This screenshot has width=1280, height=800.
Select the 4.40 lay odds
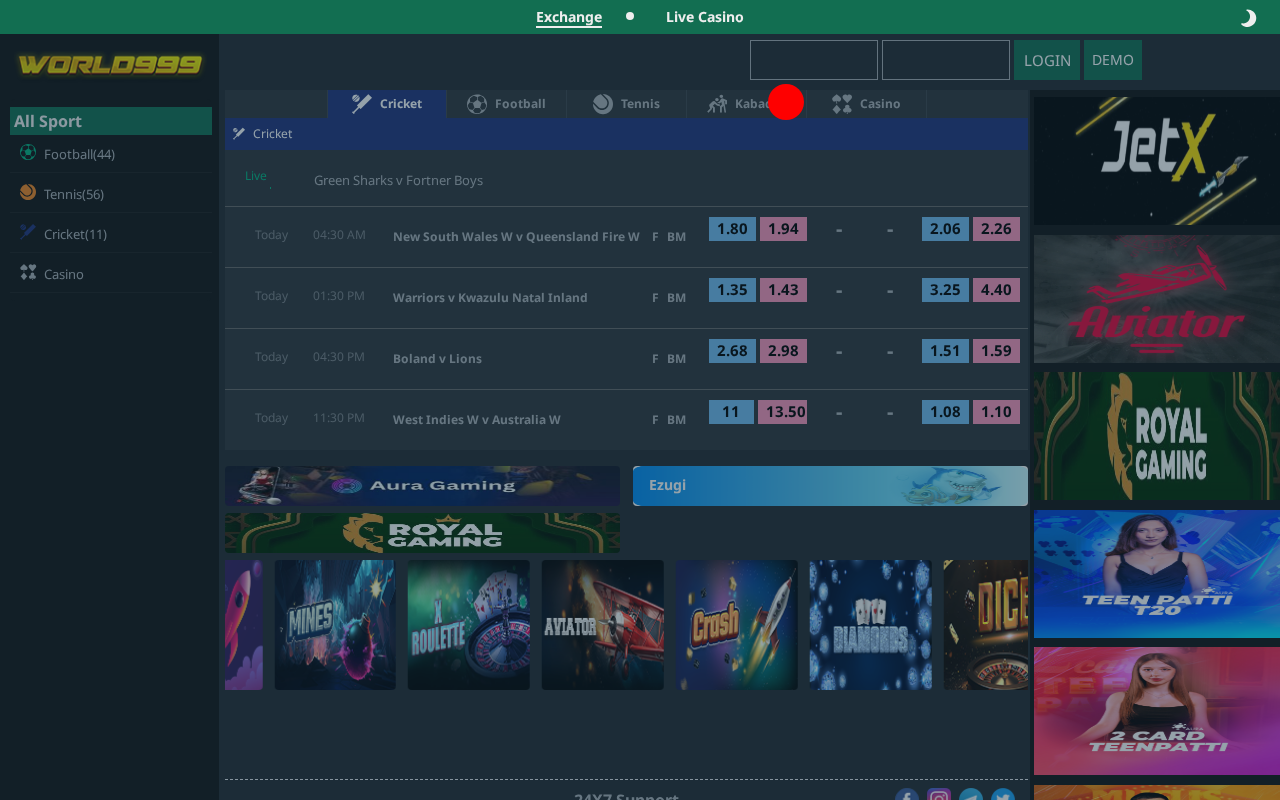tap(996, 290)
